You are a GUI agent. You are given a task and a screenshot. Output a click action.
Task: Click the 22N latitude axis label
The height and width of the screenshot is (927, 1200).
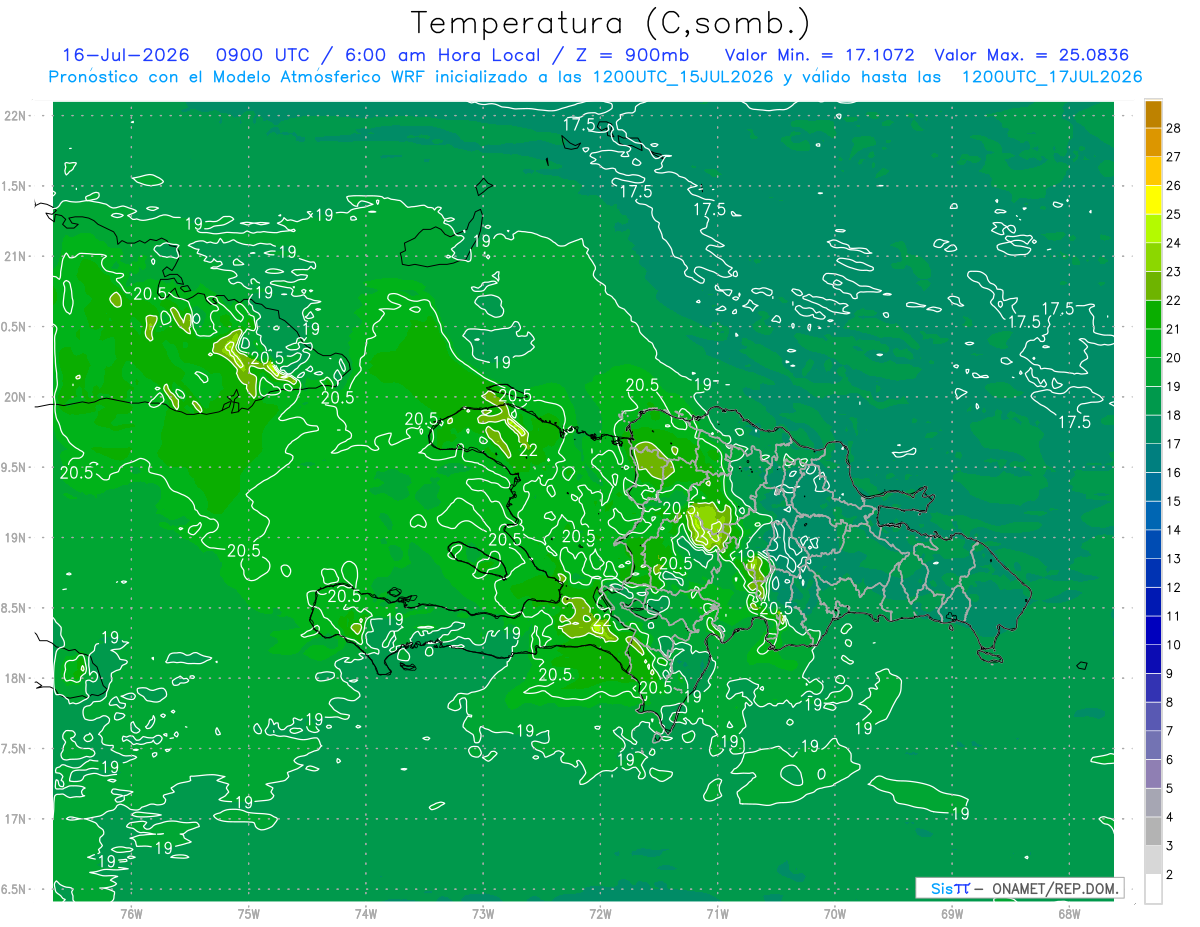tap(17, 115)
